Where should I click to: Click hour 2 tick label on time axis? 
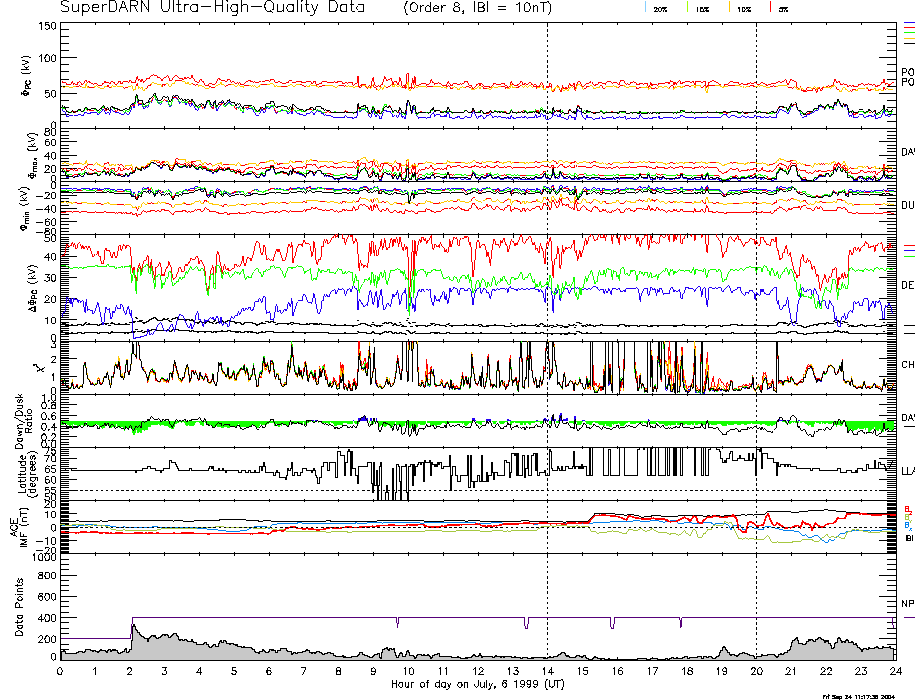coord(130,671)
